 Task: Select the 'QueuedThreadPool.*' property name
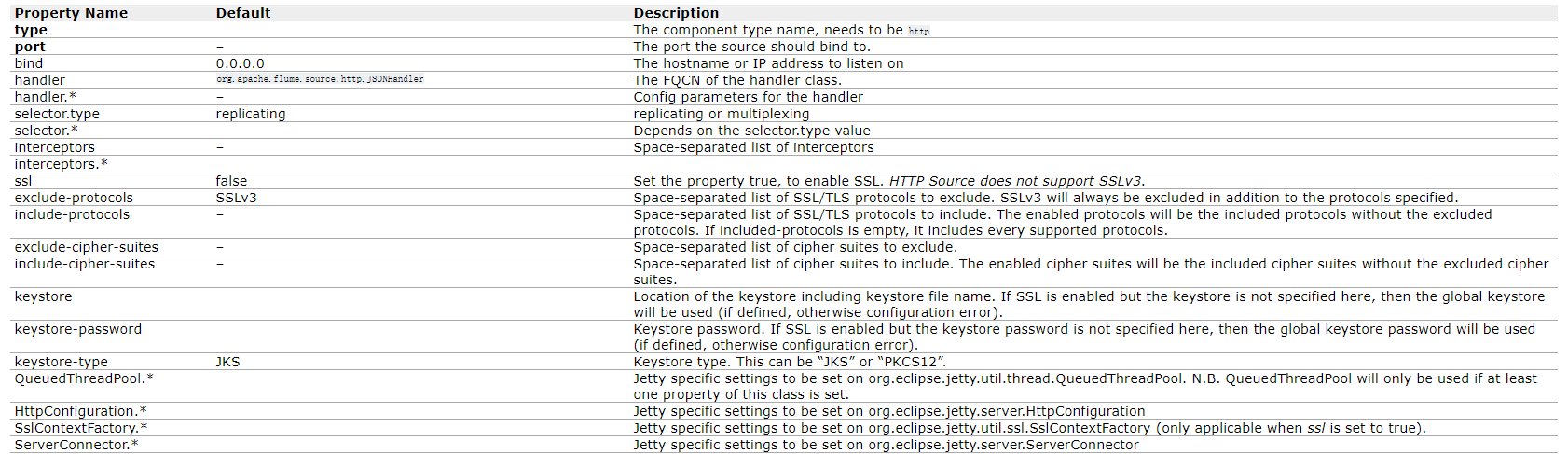pos(84,378)
